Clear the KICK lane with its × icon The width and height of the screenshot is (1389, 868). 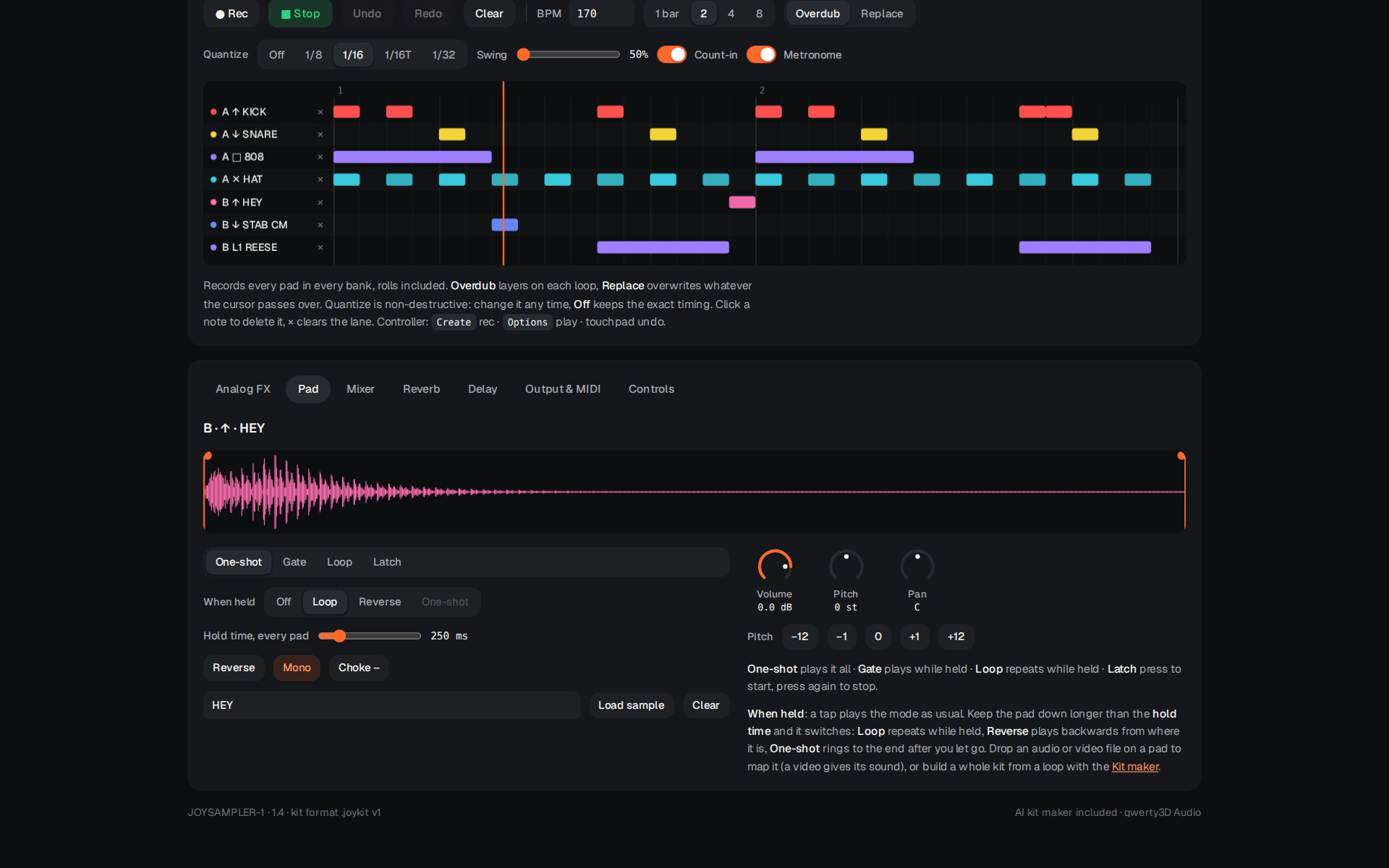click(320, 112)
